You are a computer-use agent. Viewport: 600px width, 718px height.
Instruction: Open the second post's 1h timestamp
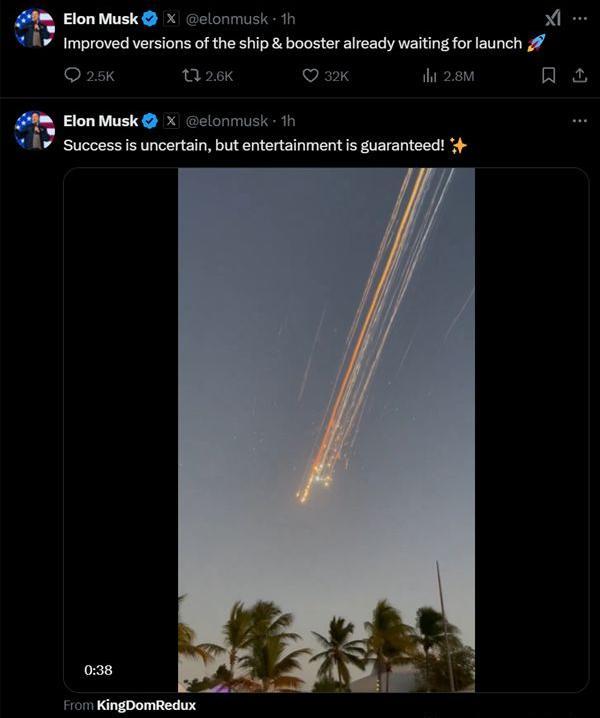point(288,121)
